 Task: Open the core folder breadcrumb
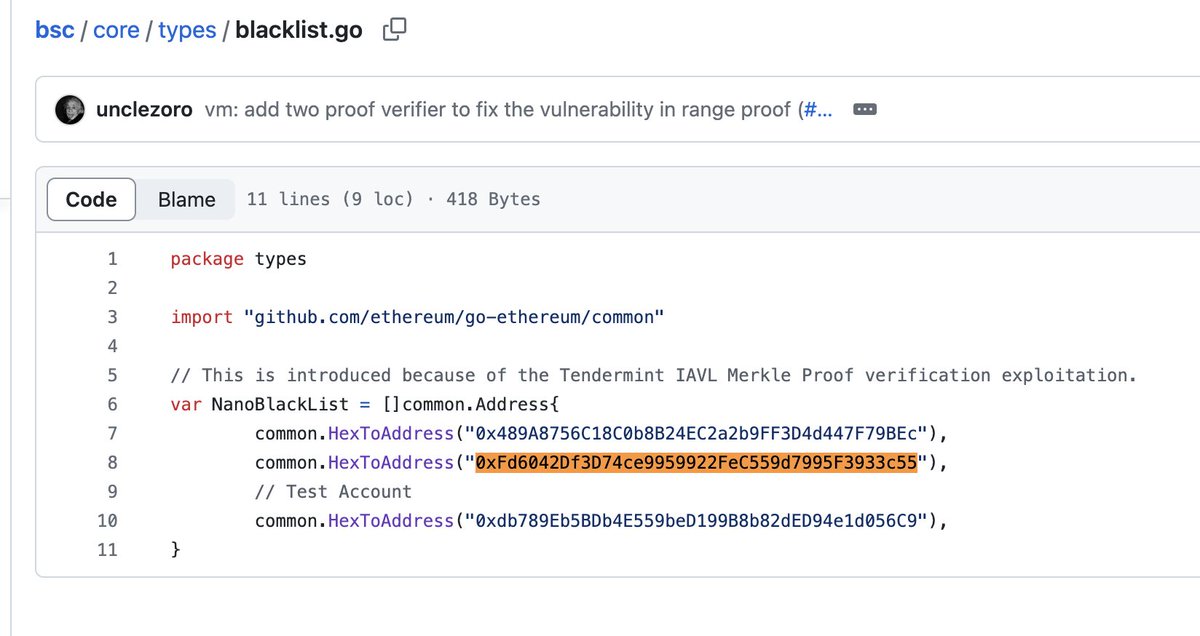pos(116,30)
